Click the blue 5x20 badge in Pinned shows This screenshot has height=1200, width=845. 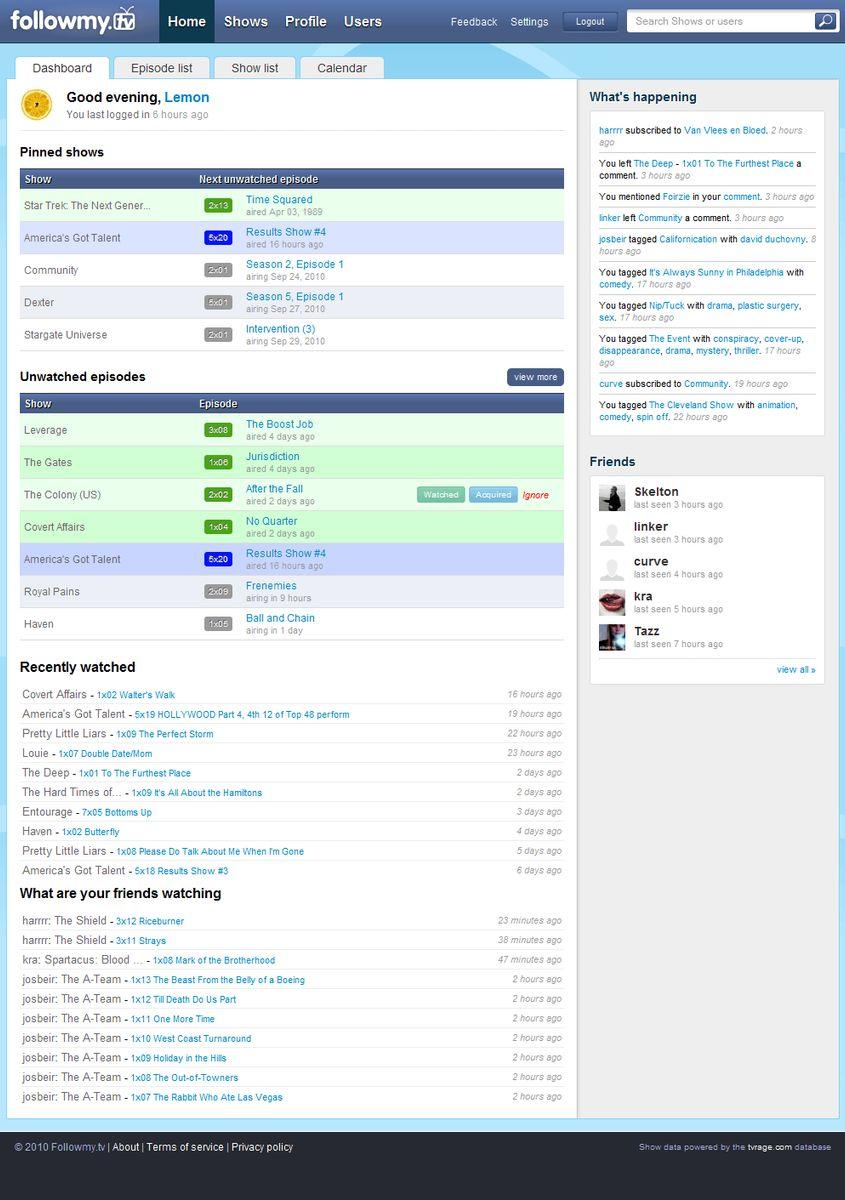[x=218, y=238]
